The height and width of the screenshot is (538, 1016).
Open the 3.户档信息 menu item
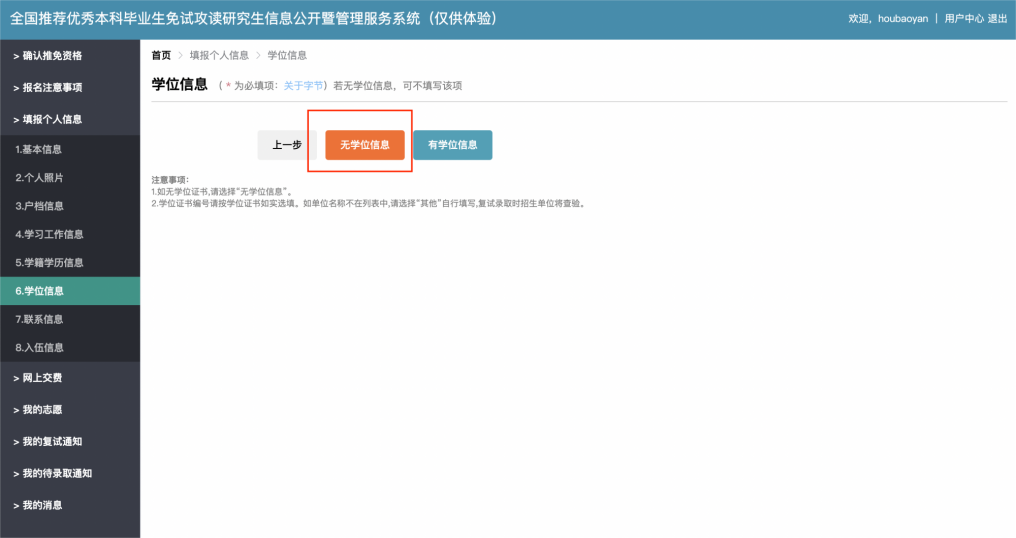(x=69, y=206)
